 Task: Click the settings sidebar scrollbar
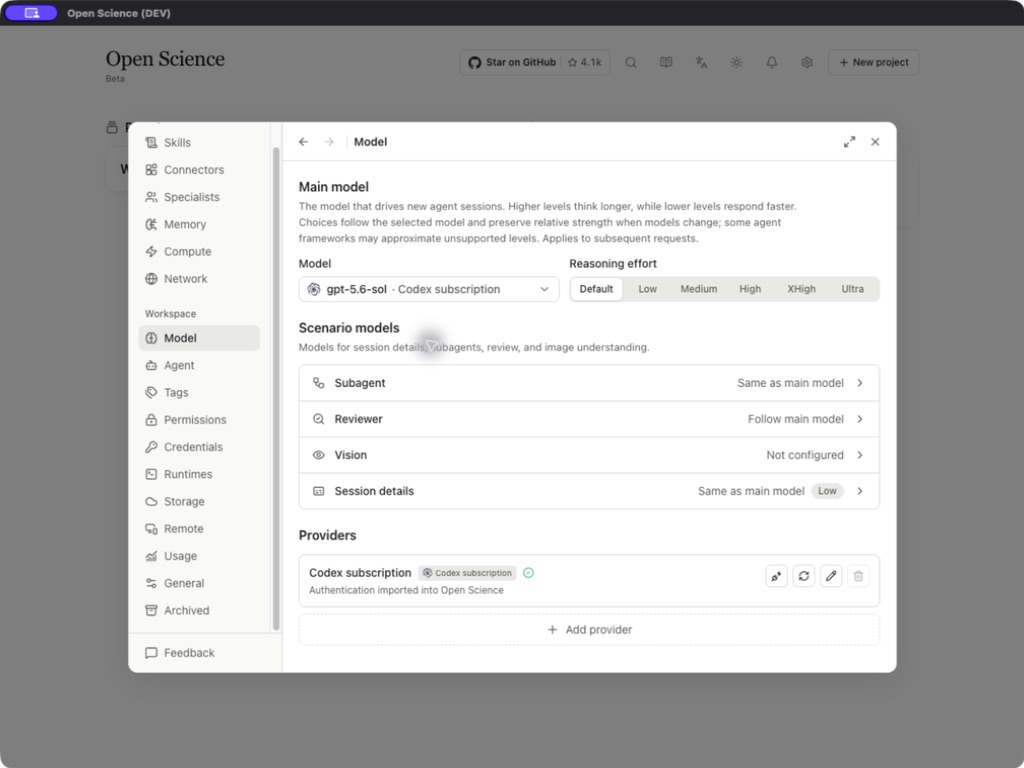click(x=276, y=389)
